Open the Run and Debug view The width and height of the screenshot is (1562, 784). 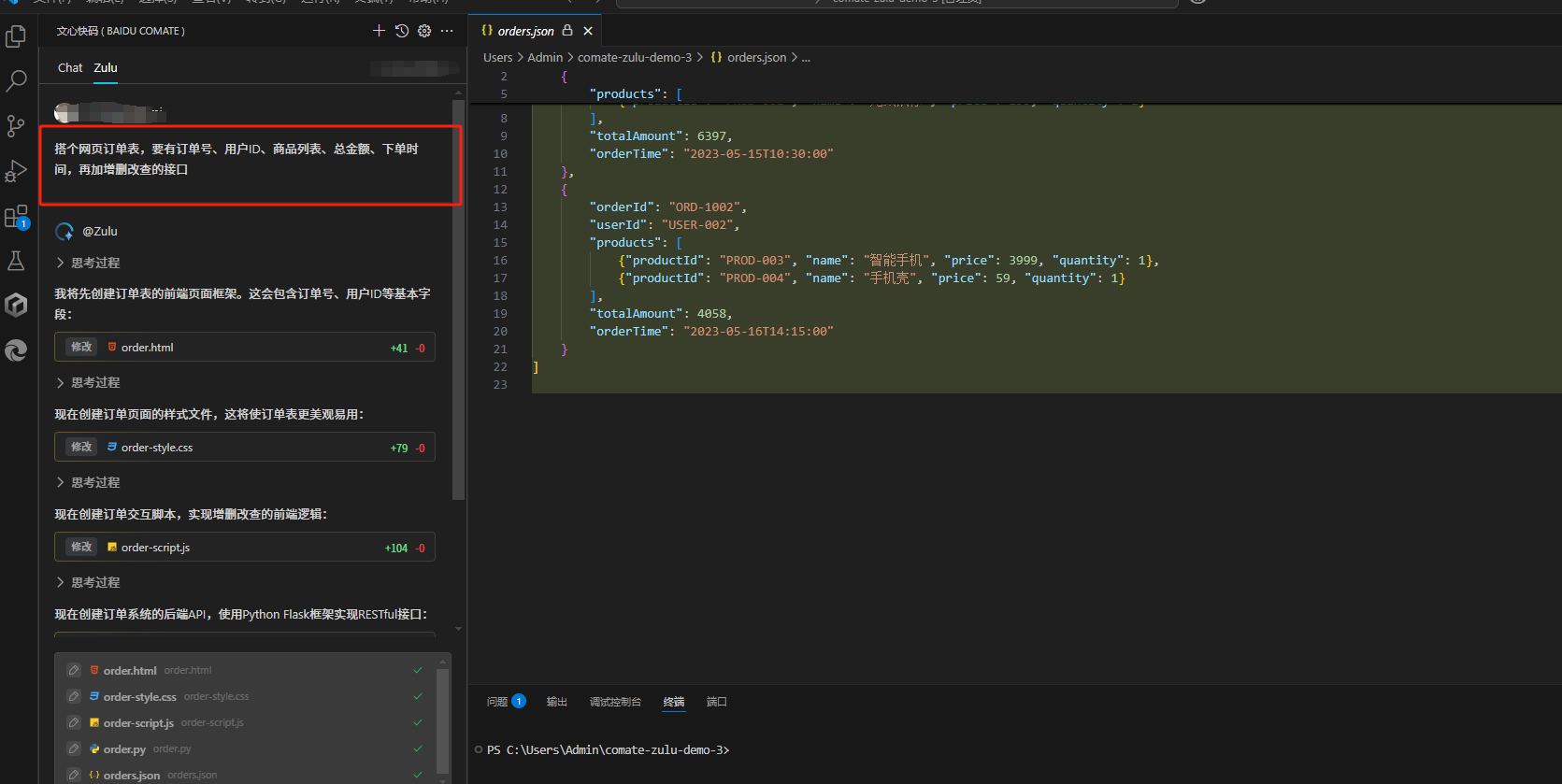(x=16, y=171)
